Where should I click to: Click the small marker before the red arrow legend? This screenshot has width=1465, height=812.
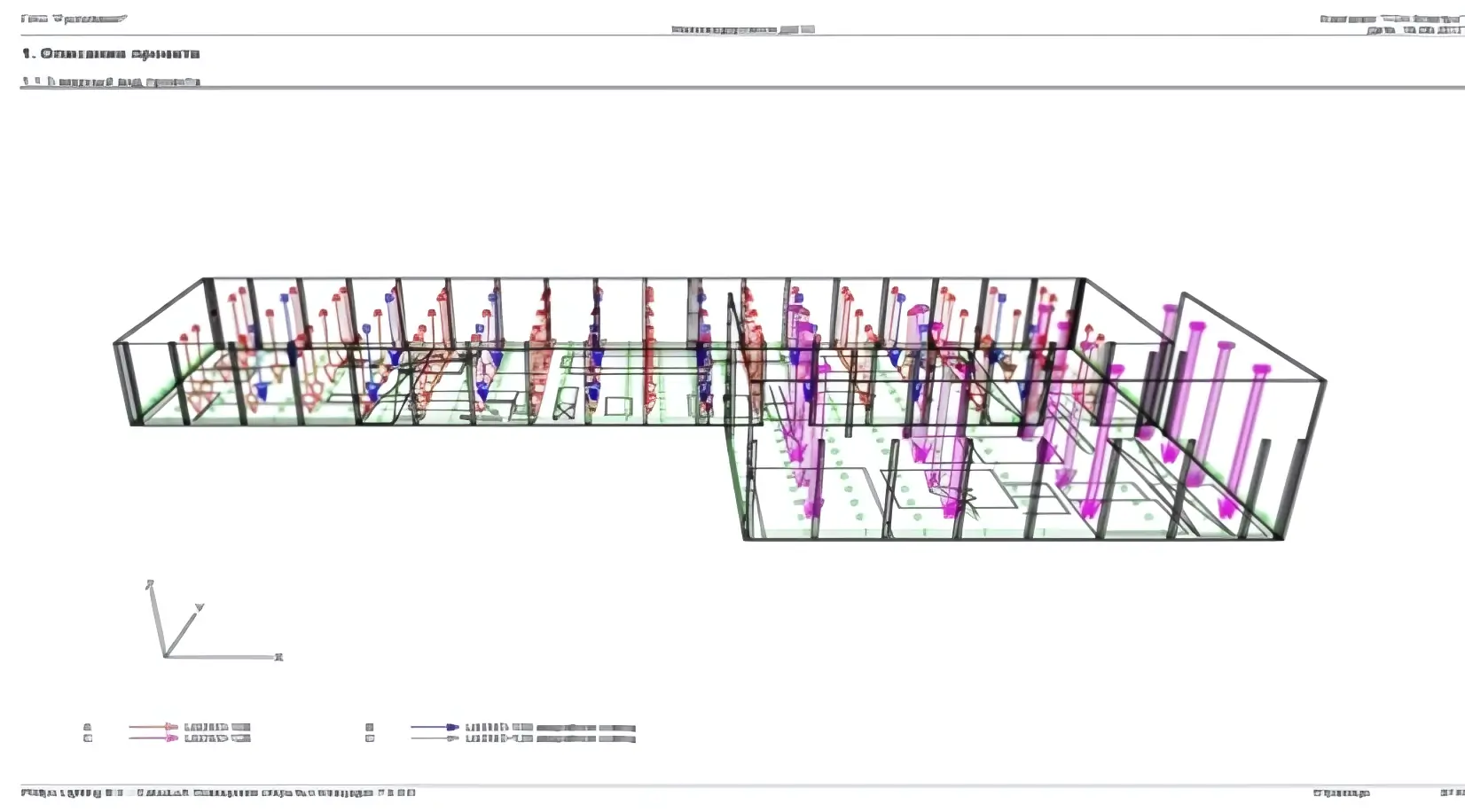(x=88, y=727)
